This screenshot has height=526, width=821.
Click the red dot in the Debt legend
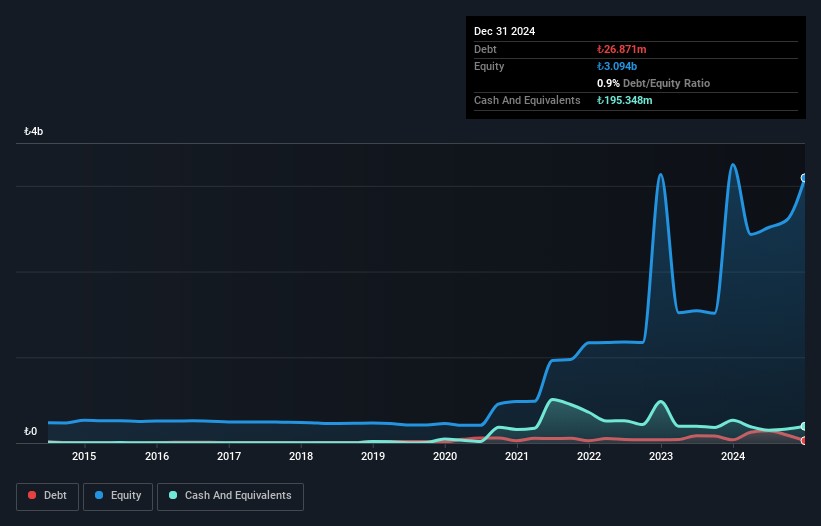pos(33,496)
